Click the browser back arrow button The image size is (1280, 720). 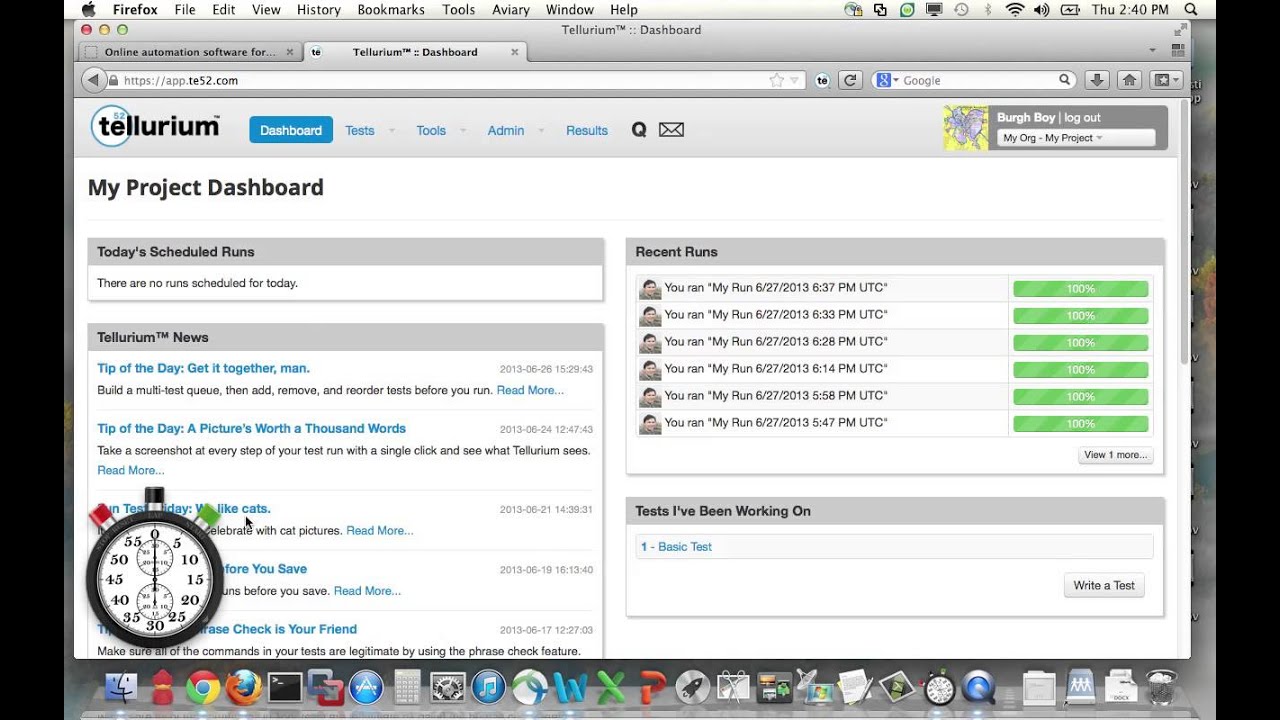pyautogui.click(x=92, y=80)
